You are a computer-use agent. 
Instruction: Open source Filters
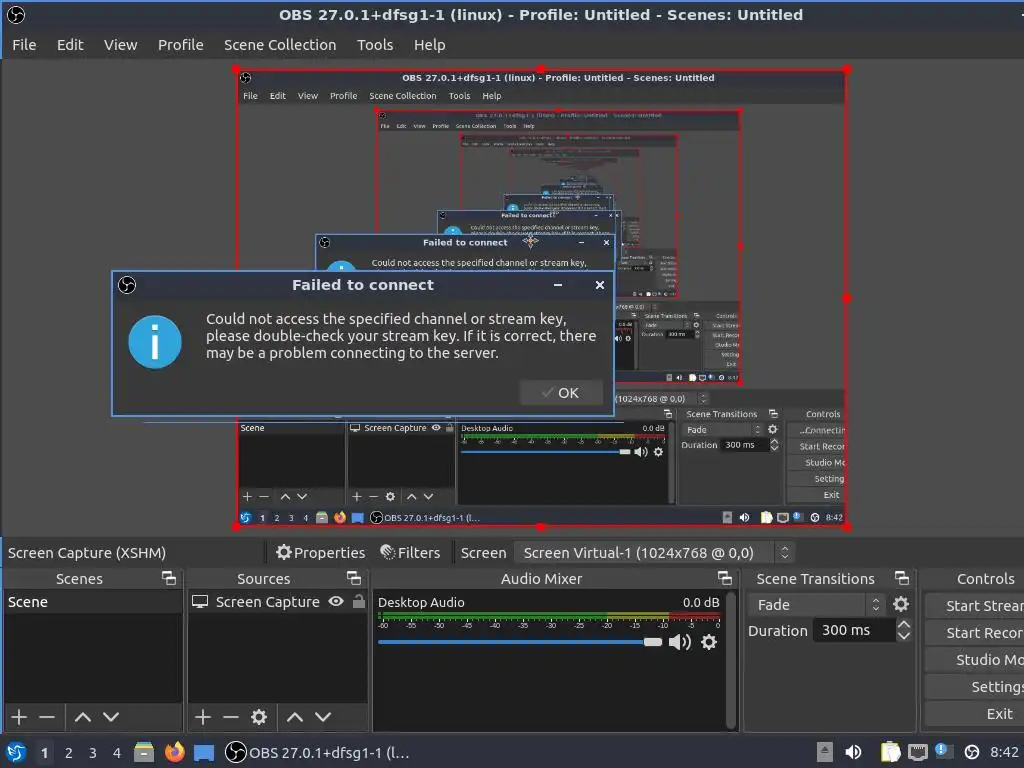(410, 552)
